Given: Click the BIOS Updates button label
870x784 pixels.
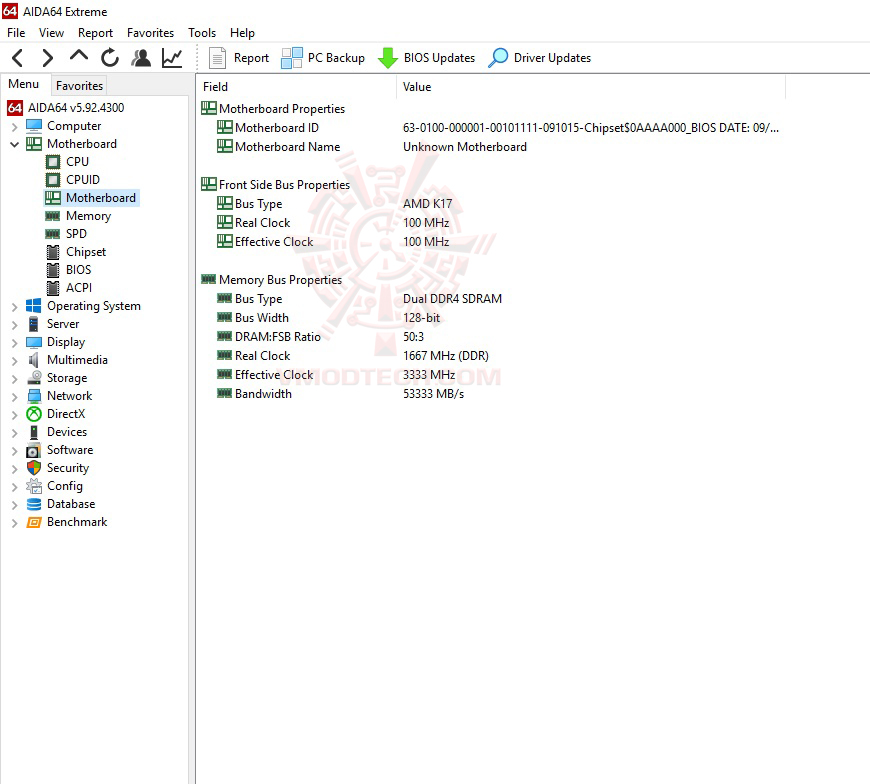Looking at the screenshot, I should click(x=439, y=58).
